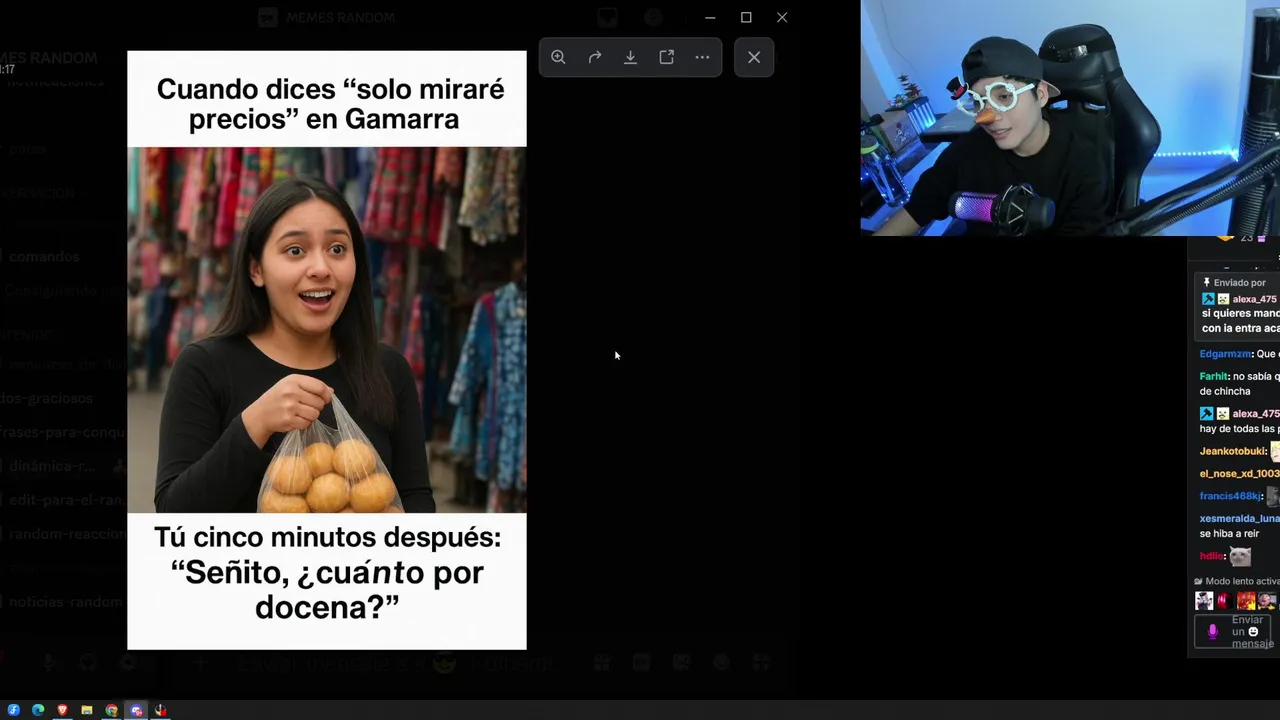
Task: Click the cat emote next to hdlio
Action: (1240, 556)
